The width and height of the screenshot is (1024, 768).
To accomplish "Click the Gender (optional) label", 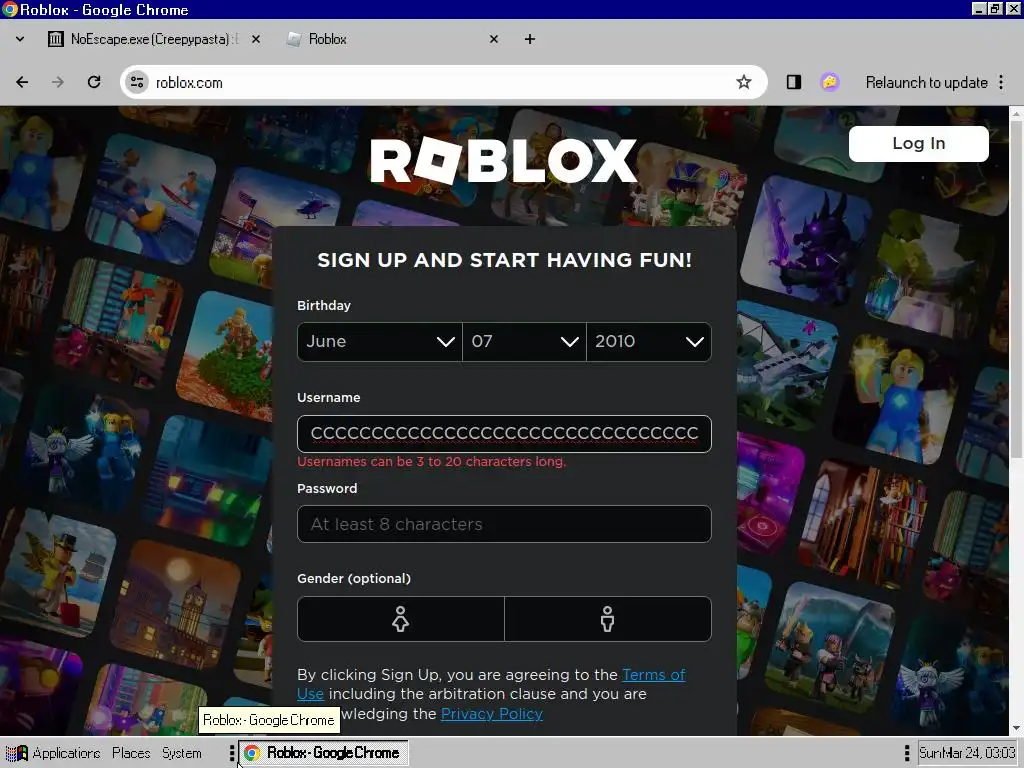I will pos(354,579).
